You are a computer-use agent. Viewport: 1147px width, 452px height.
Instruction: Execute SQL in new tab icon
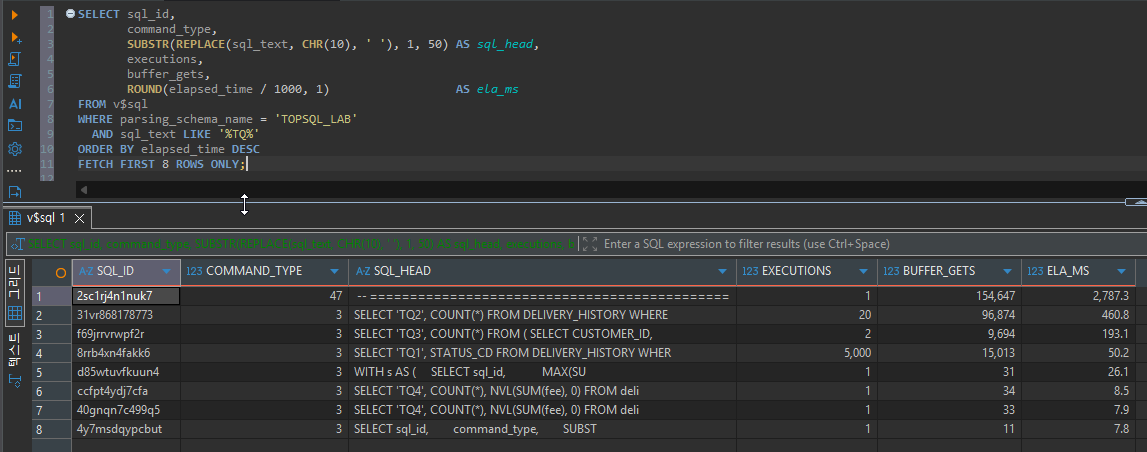pos(15,37)
